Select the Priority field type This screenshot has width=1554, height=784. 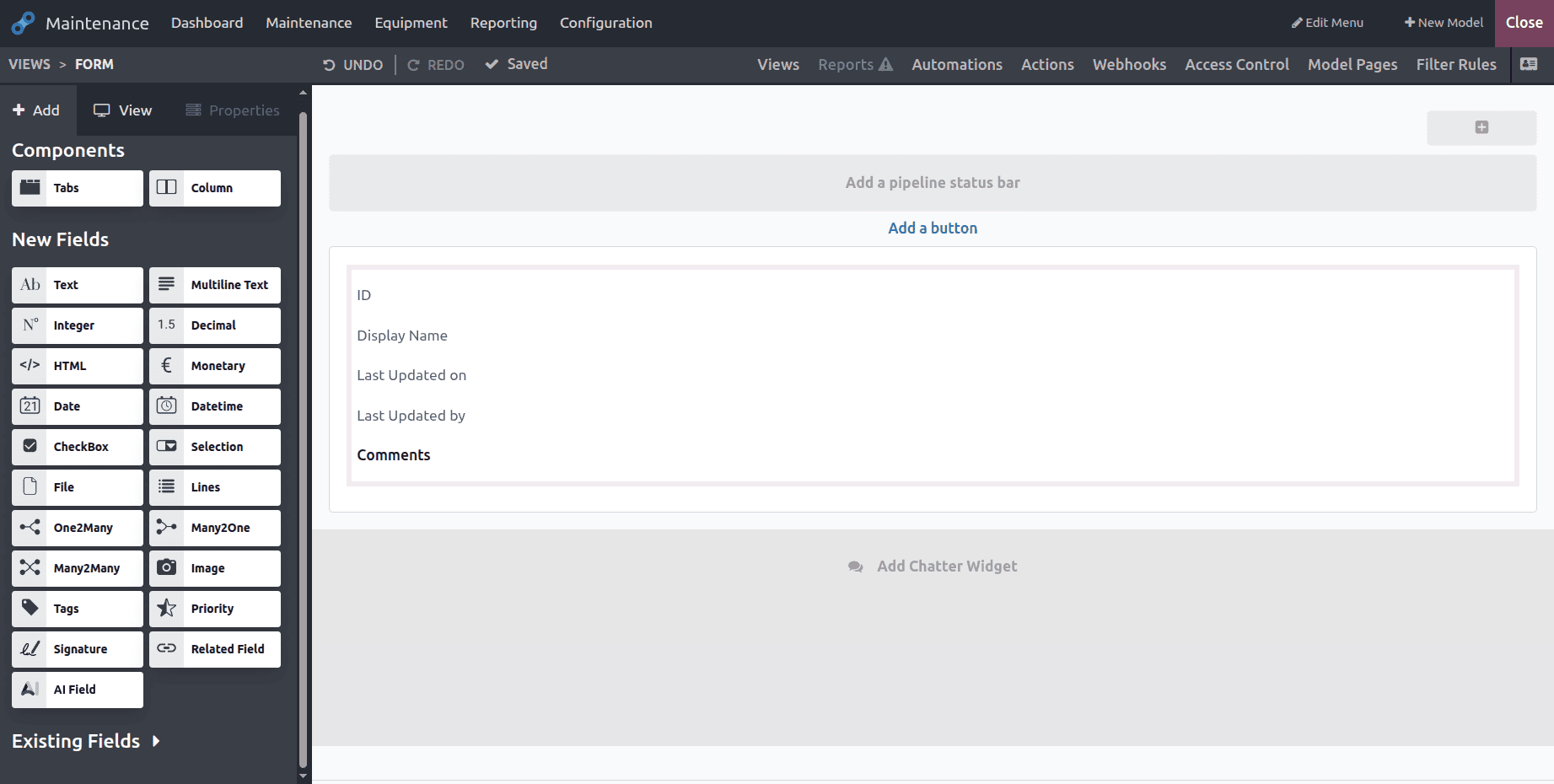pos(215,609)
